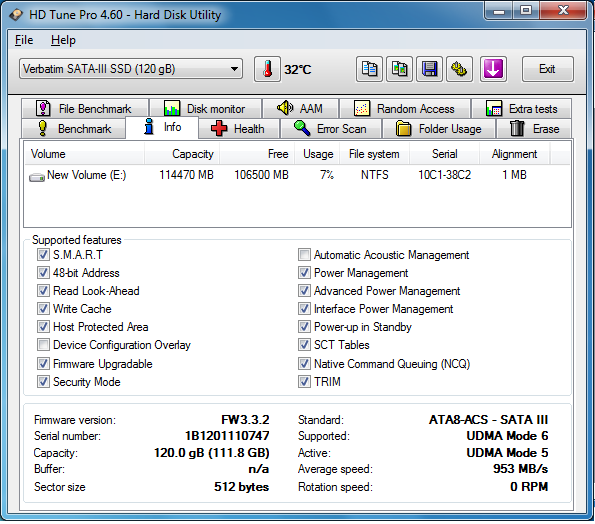Screen dimensions: 595x524
Task: Switch to the Benchmark tab
Action: tap(74, 129)
